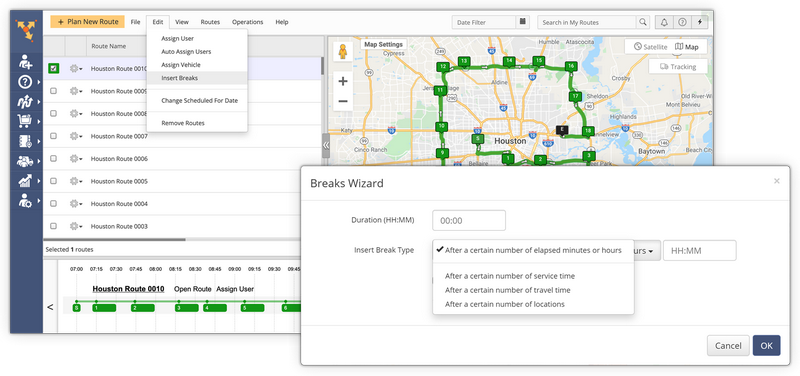The width and height of the screenshot is (800, 376).
Task: Open the user settings gear sidebar icon
Action: [x=26, y=200]
